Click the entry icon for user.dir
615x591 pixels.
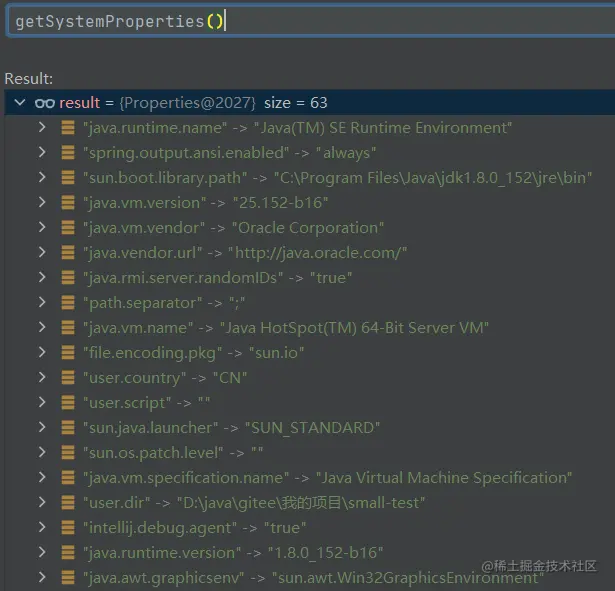[x=68, y=503]
